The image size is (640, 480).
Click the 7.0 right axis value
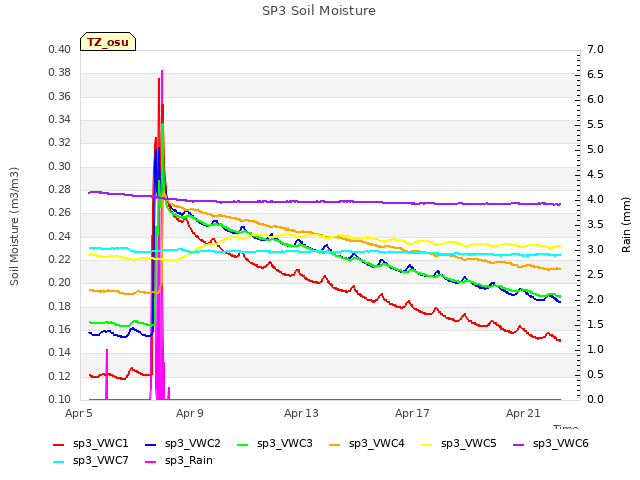coord(596,49)
